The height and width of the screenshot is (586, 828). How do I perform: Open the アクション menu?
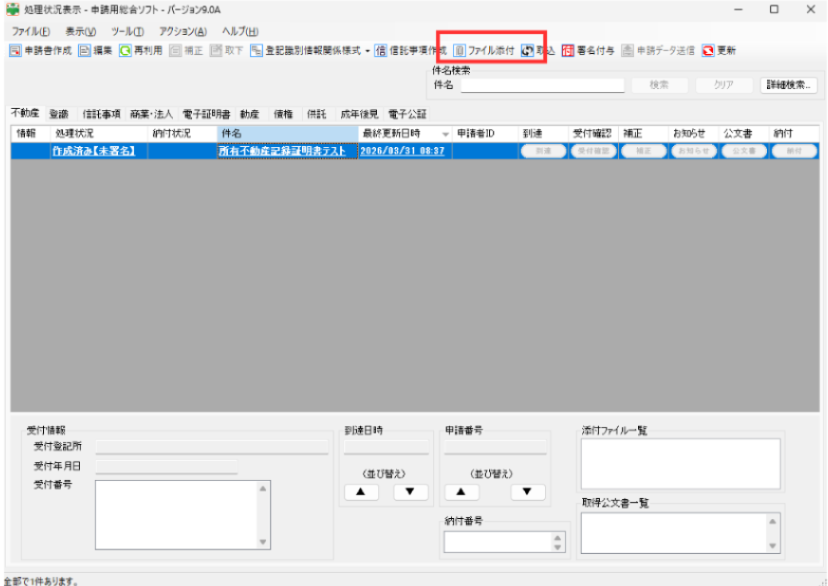click(182, 31)
